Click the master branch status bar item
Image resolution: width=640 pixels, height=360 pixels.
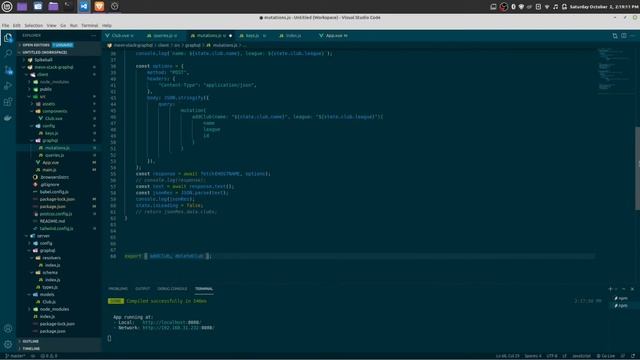point(16,356)
